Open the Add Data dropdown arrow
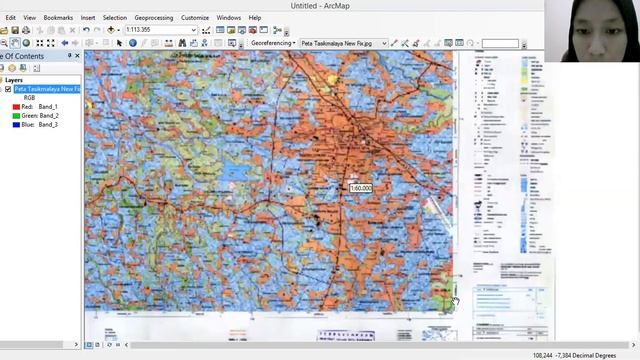 click(118, 30)
